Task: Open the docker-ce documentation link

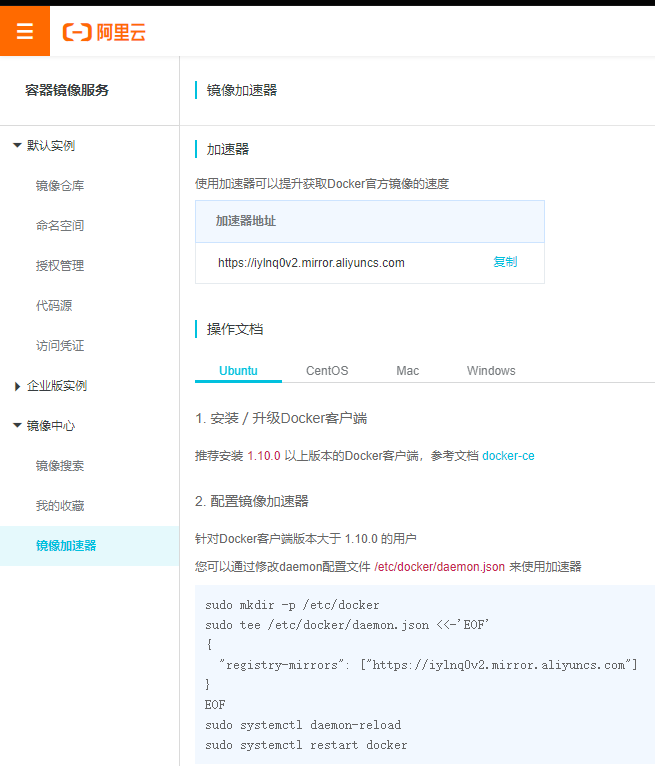Action: click(x=508, y=456)
